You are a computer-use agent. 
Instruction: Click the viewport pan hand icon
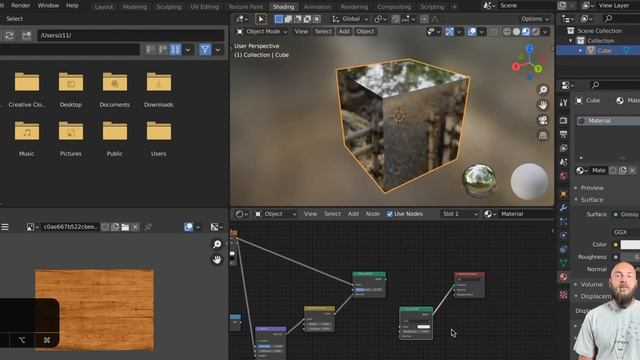pos(543,105)
